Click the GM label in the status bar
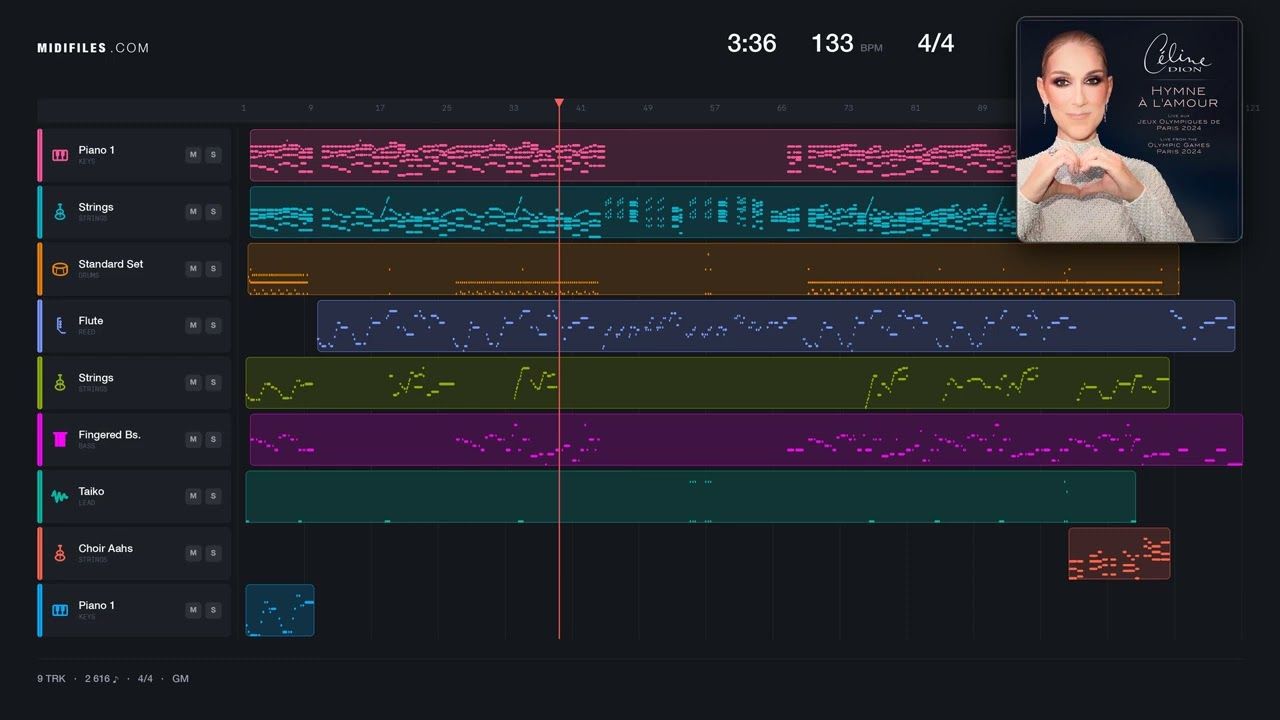Screen dimensions: 1280x720 180,679
